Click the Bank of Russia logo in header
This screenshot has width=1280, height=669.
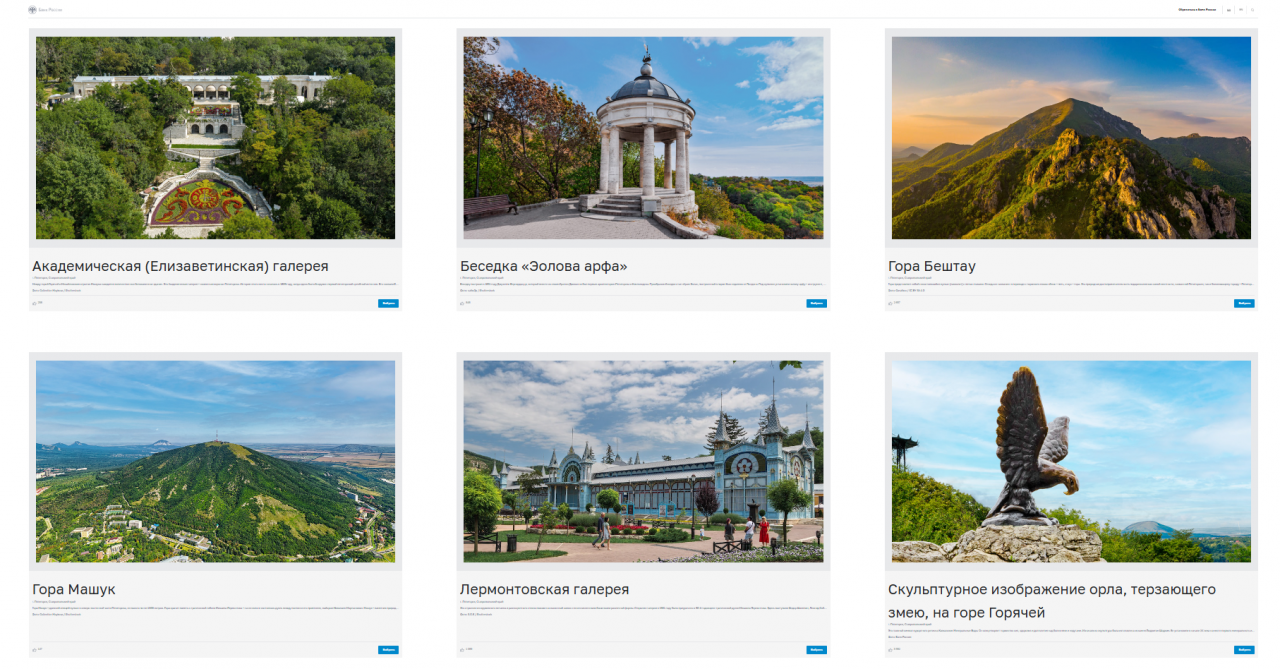click(x=32, y=9)
